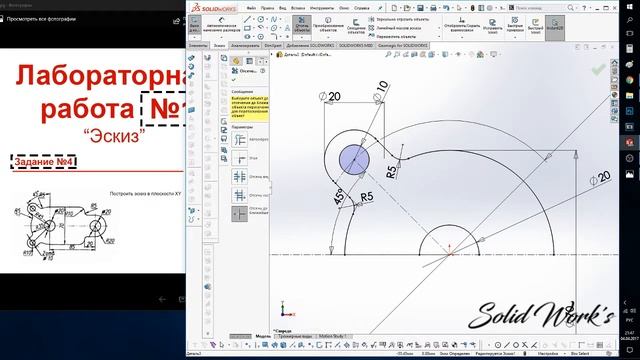Click the New document icon
Image resolution: width=640 pixels, height=360 pixels.
pyautogui.click(x=394, y=8)
